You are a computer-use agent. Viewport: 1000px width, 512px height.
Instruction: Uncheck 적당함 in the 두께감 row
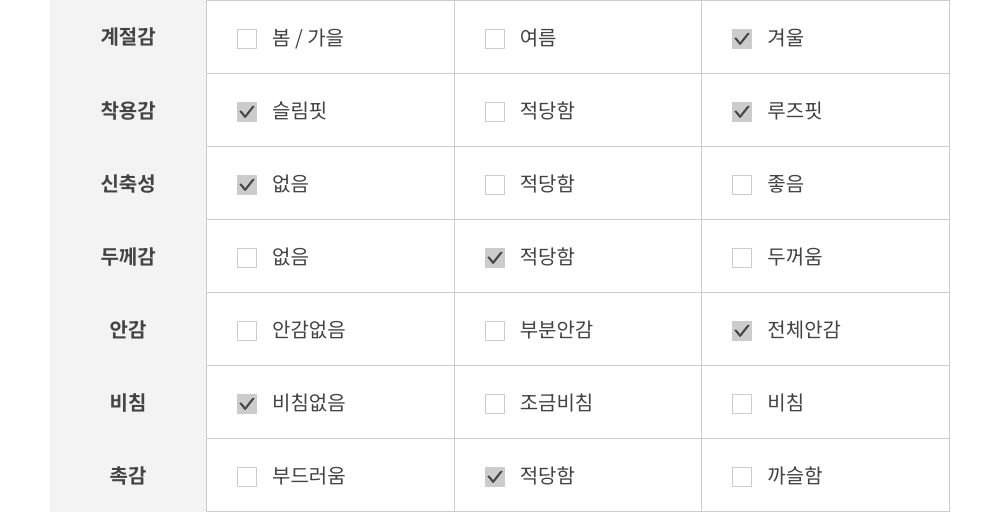[x=495, y=258]
